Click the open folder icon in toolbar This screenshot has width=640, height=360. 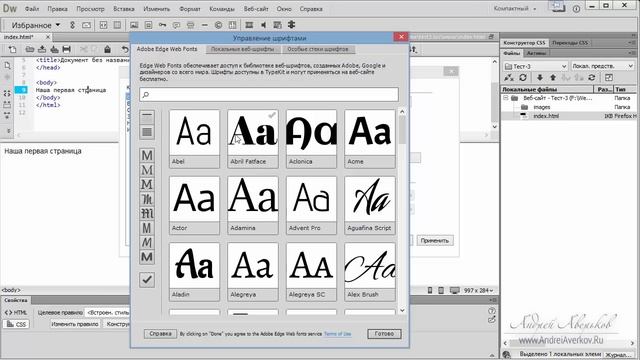29,49
